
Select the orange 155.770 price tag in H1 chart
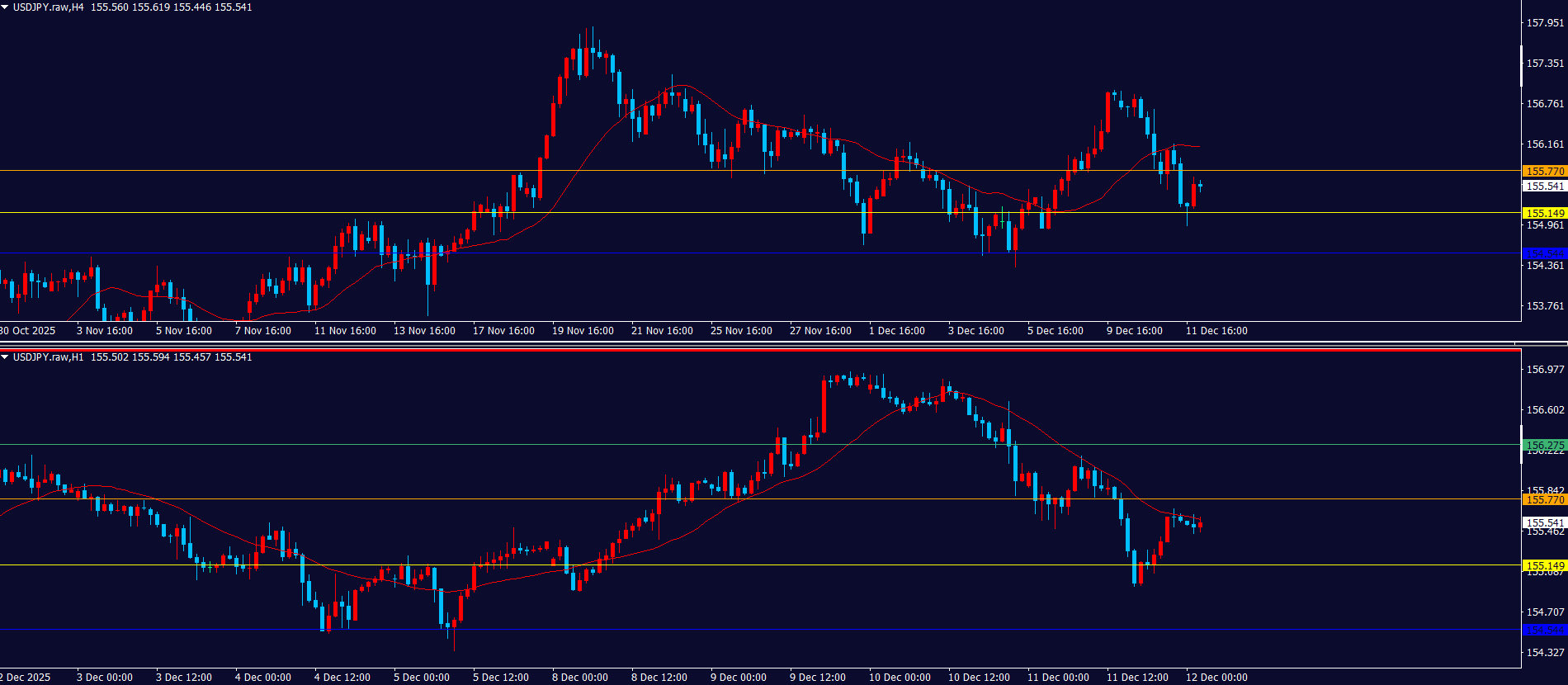coord(1544,499)
